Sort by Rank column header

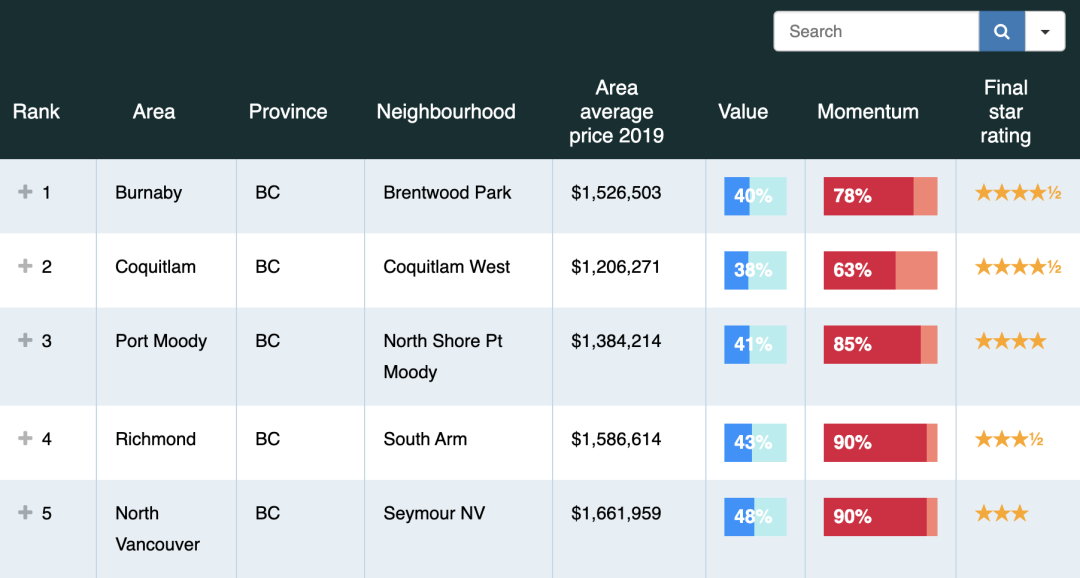pyautogui.click(x=36, y=112)
